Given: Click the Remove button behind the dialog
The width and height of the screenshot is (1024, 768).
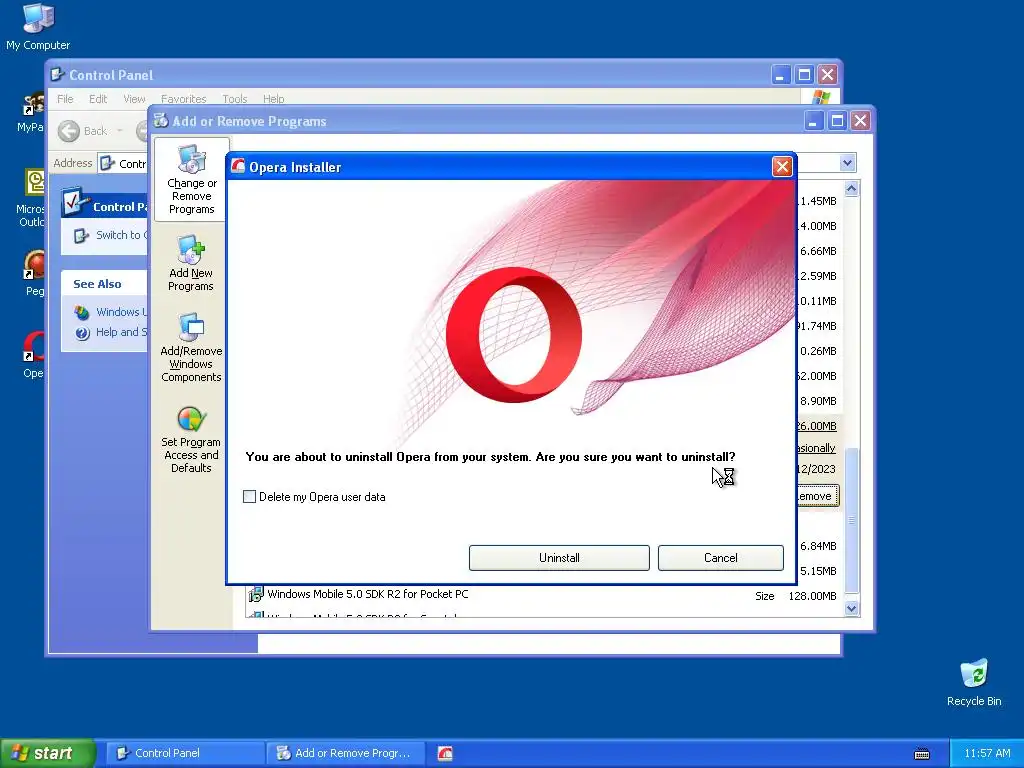Looking at the screenshot, I should click(818, 496).
